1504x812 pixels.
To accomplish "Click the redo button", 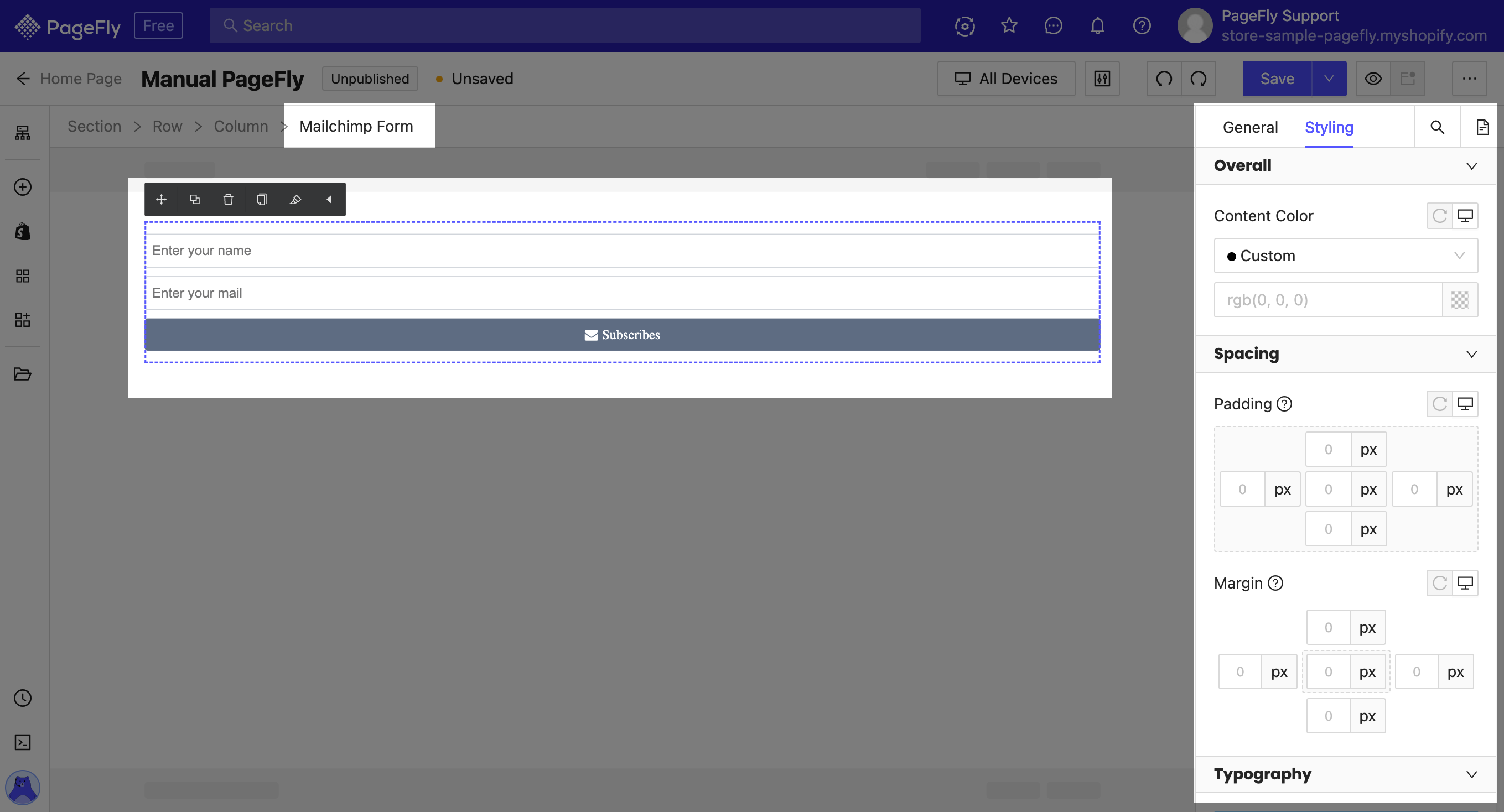I will [x=1199, y=79].
